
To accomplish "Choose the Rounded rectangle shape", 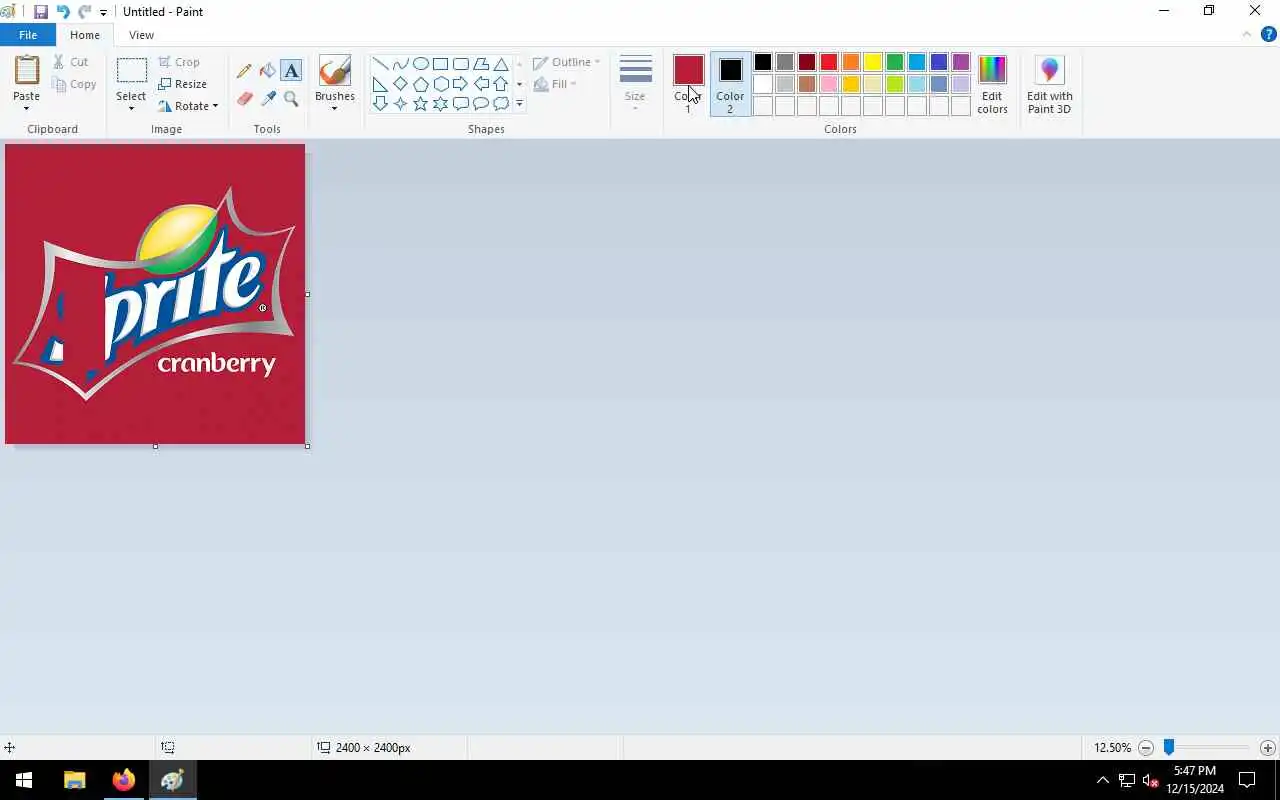I will coord(460,64).
